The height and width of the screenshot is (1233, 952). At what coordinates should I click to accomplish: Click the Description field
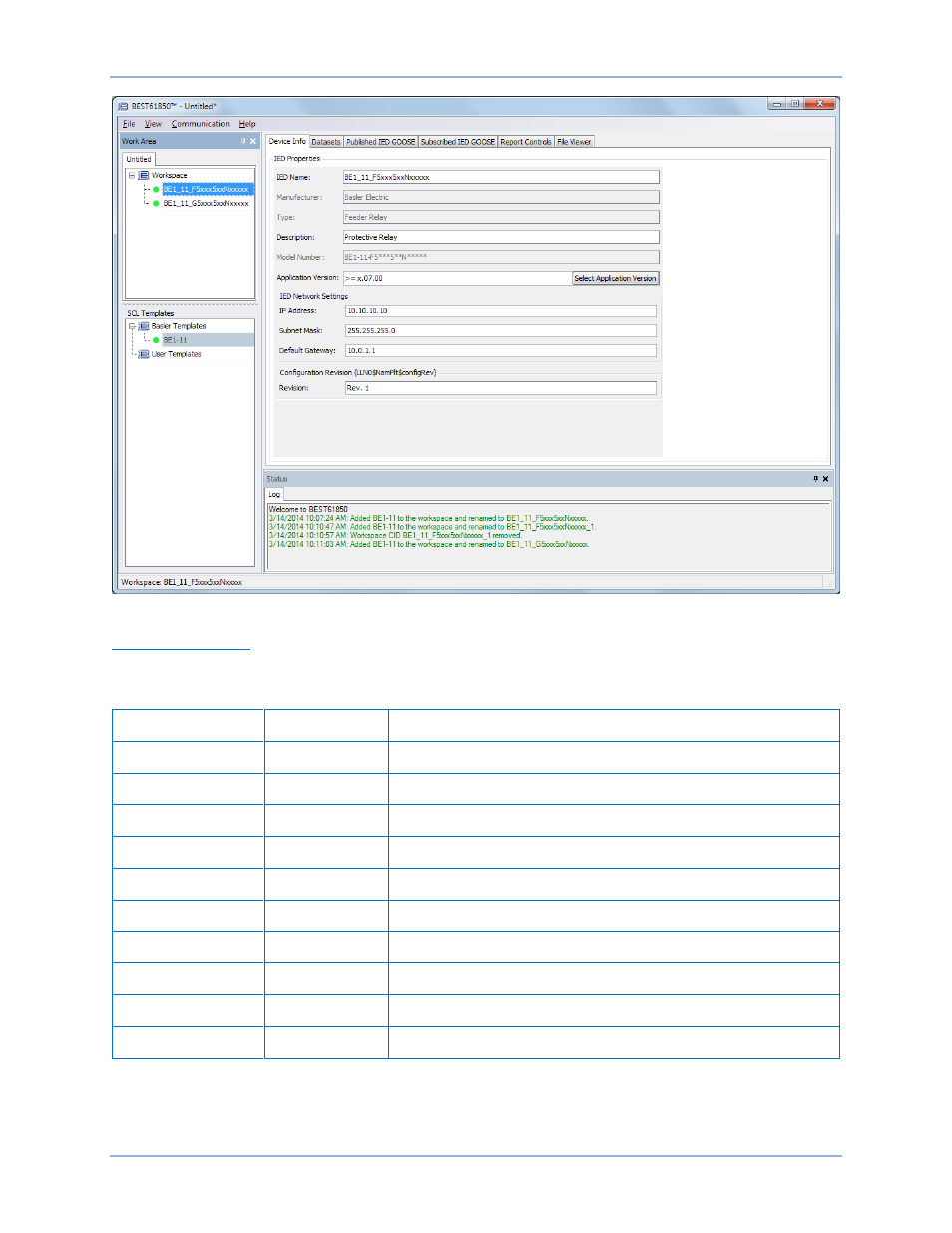[501, 237]
